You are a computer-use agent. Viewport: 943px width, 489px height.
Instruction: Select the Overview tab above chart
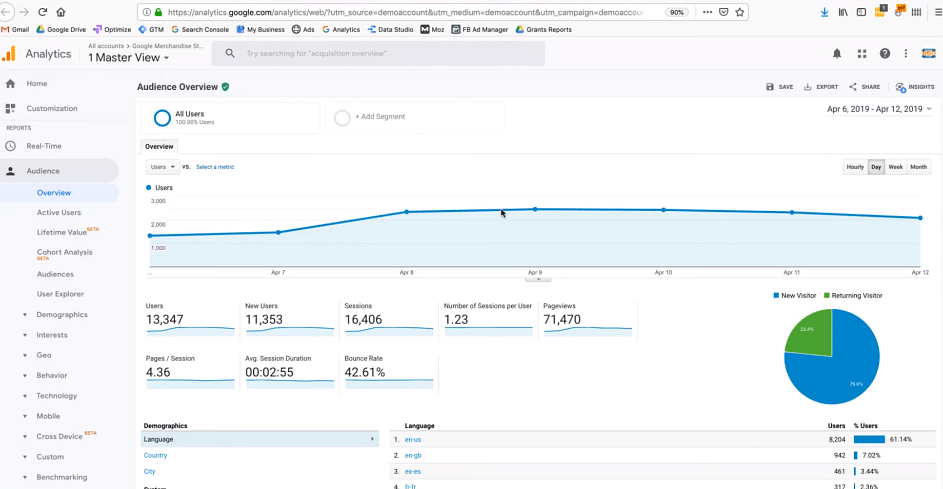[159, 146]
